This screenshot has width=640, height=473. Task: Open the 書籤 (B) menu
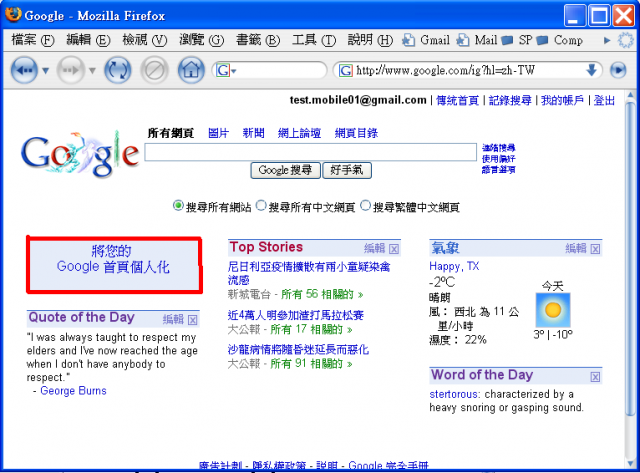tap(258, 40)
